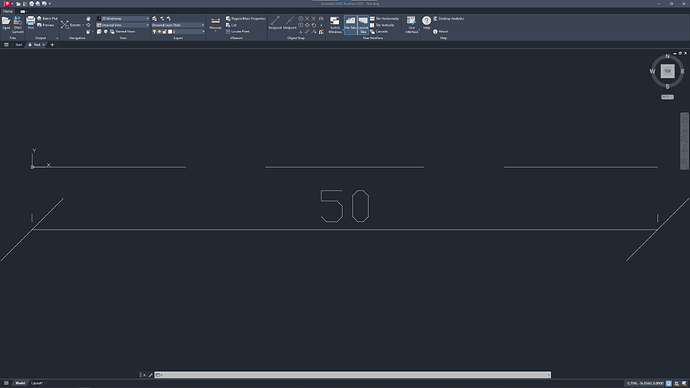This screenshot has height=388, width=690.
Task: Open the layout tabs hamburger menu at bottom
Action: [6, 383]
